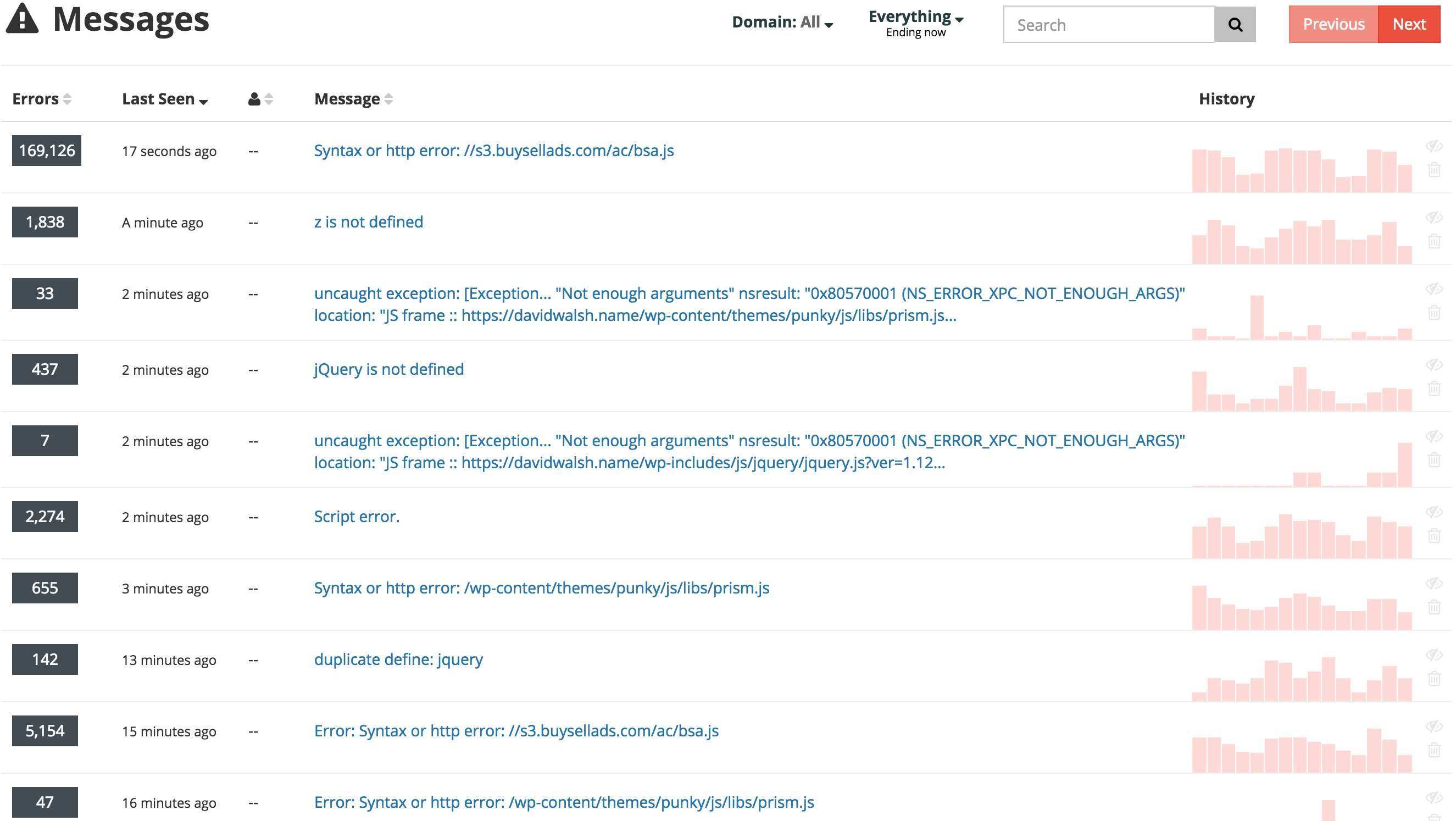The height and width of the screenshot is (821, 1456).
Task: Delete the 'duplicate define: jquery' message
Action: pyautogui.click(x=1434, y=678)
